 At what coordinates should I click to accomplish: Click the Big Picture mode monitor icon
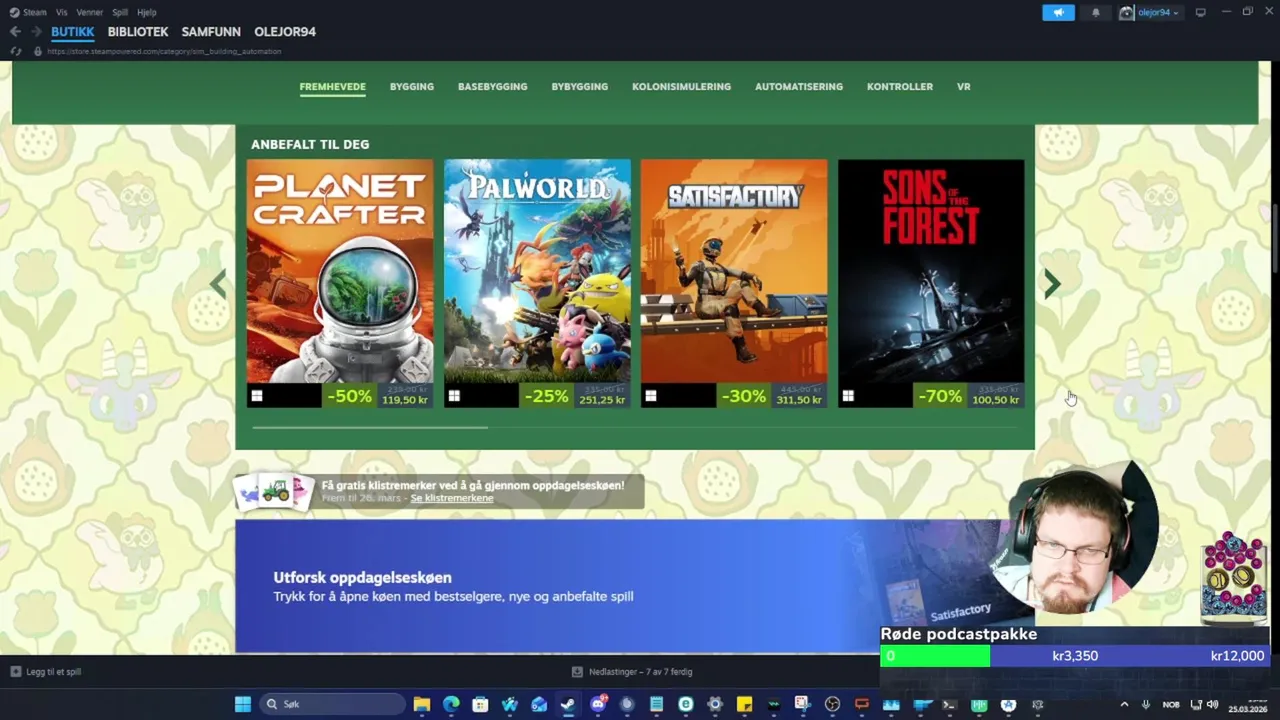point(1200,12)
